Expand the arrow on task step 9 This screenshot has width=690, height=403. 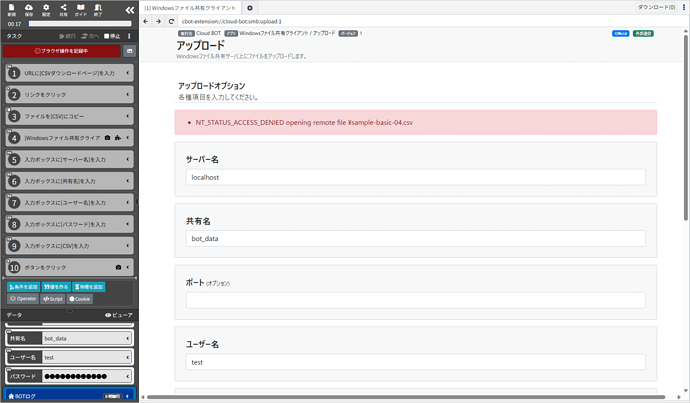pyautogui.click(x=128, y=245)
